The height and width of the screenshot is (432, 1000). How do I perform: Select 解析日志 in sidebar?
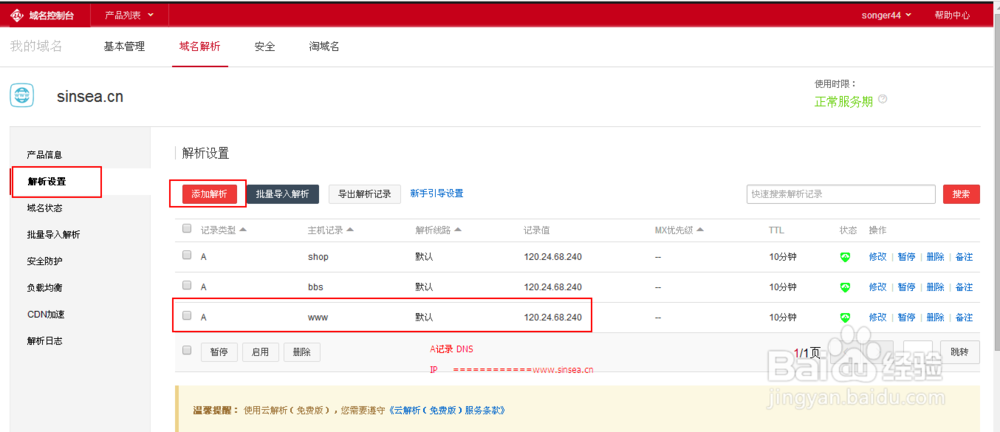tap(45, 341)
